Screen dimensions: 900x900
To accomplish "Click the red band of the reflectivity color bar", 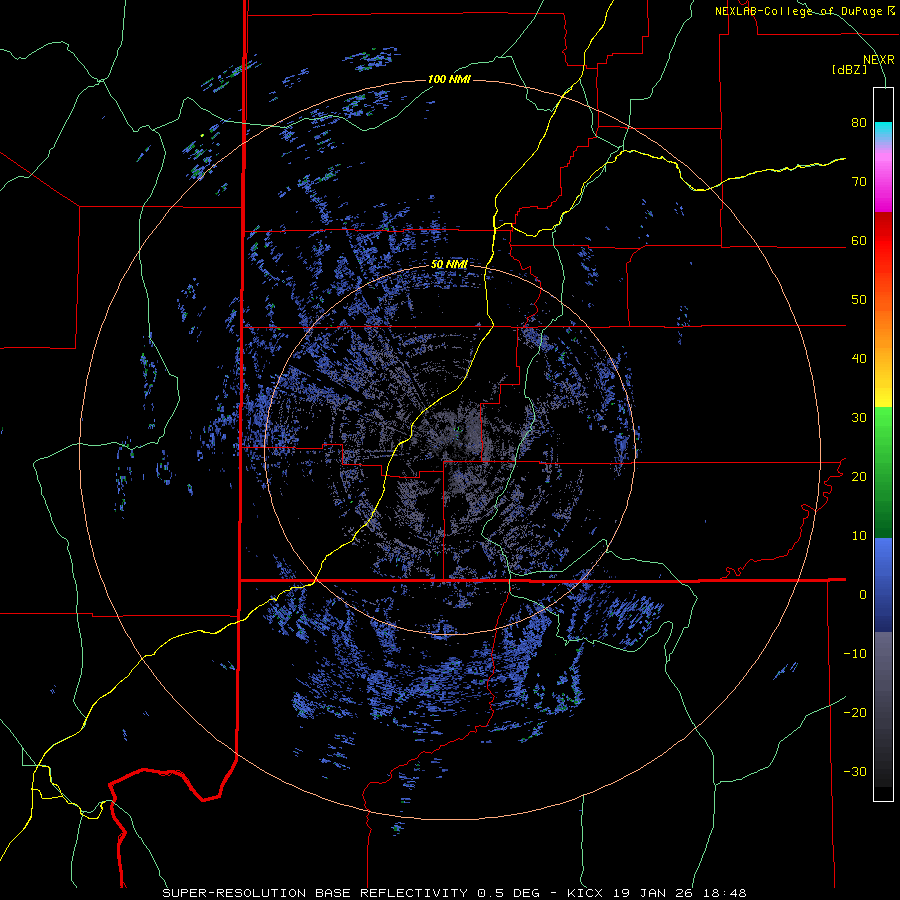I will point(883,241).
